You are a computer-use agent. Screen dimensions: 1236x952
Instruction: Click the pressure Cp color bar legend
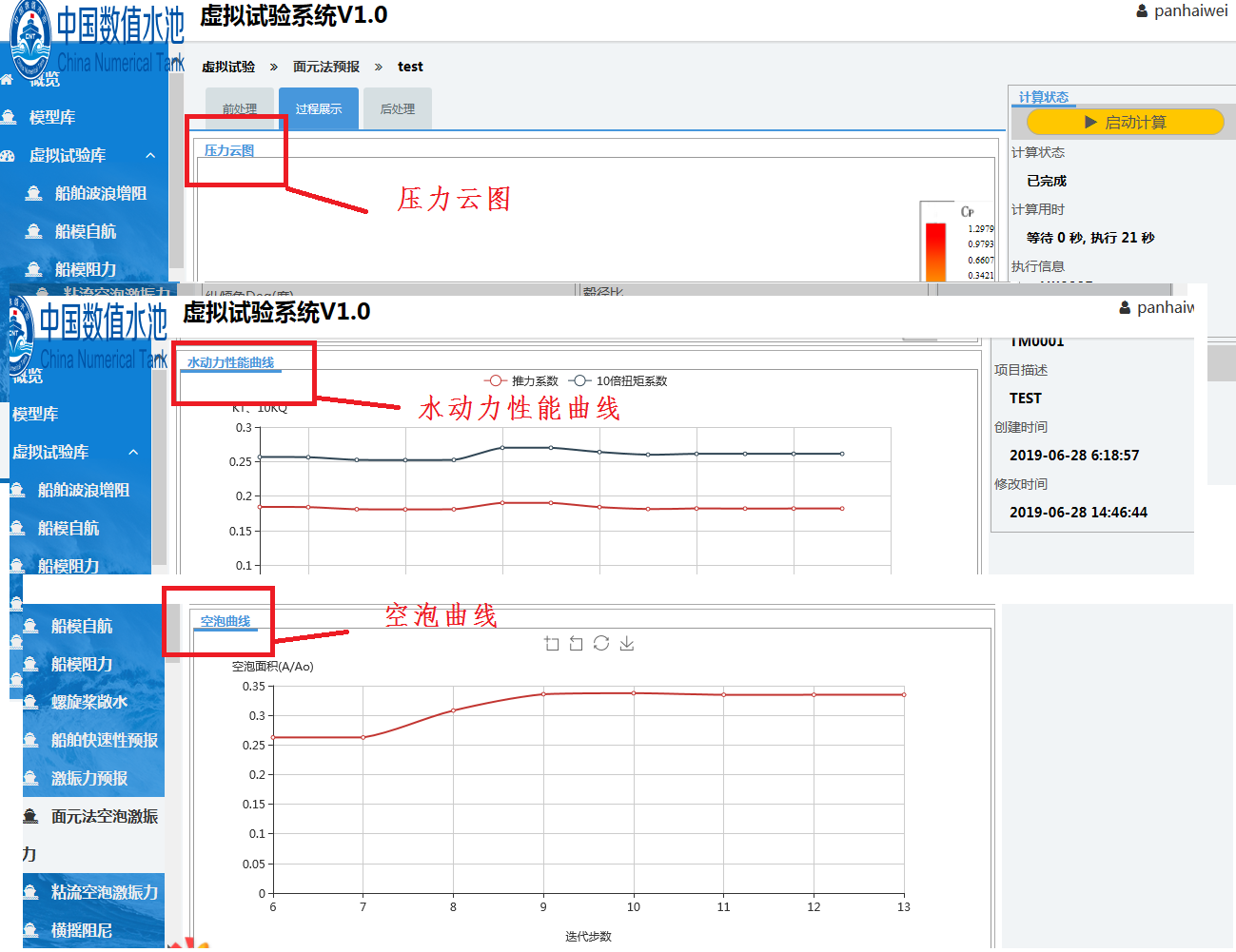point(936,250)
